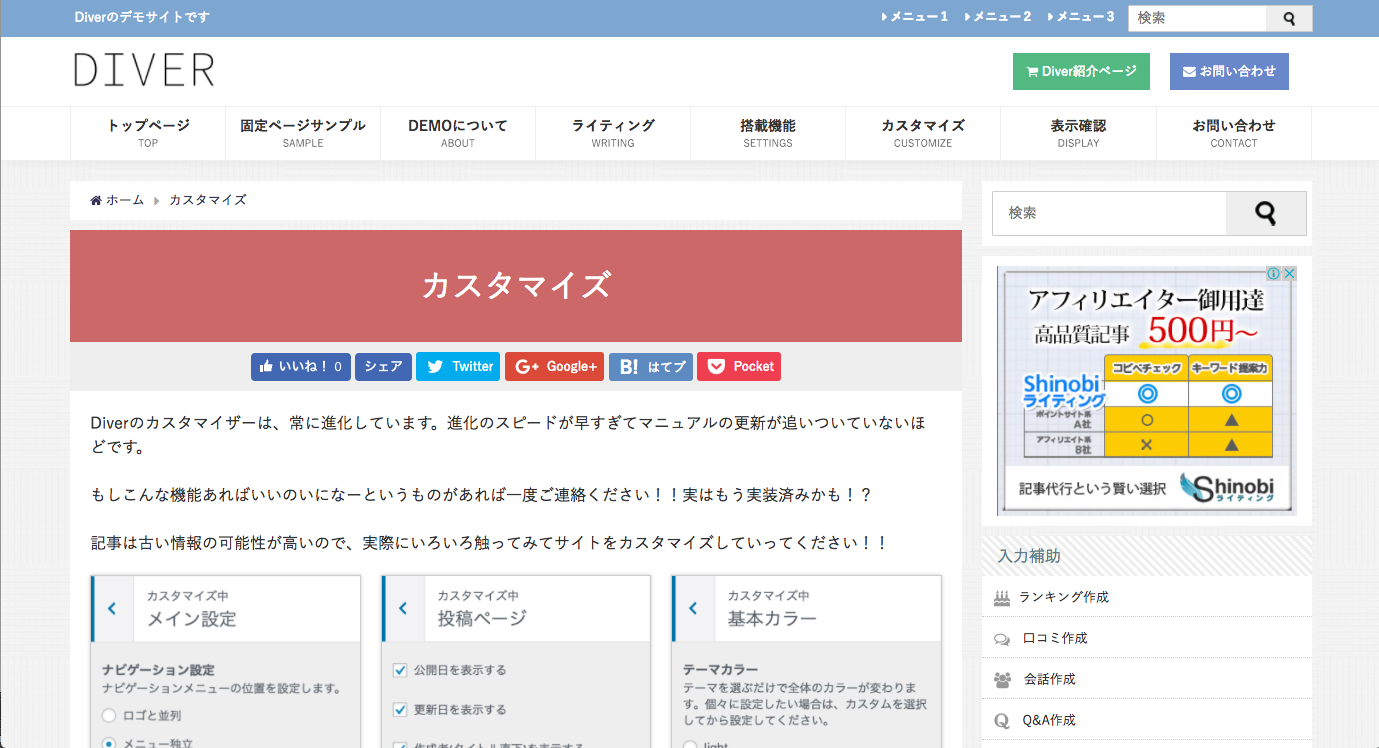Click the back chevron in メイン設定 panel
The image size is (1379, 748).
[x=112, y=608]
